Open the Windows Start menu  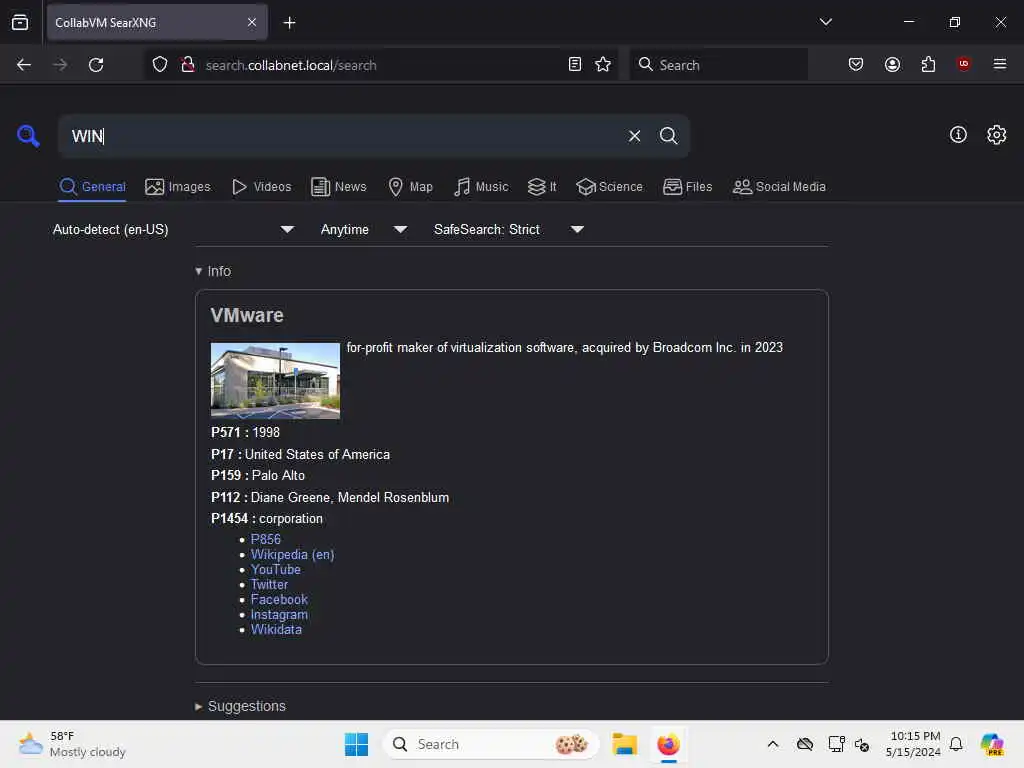click(x=356, y=744)
